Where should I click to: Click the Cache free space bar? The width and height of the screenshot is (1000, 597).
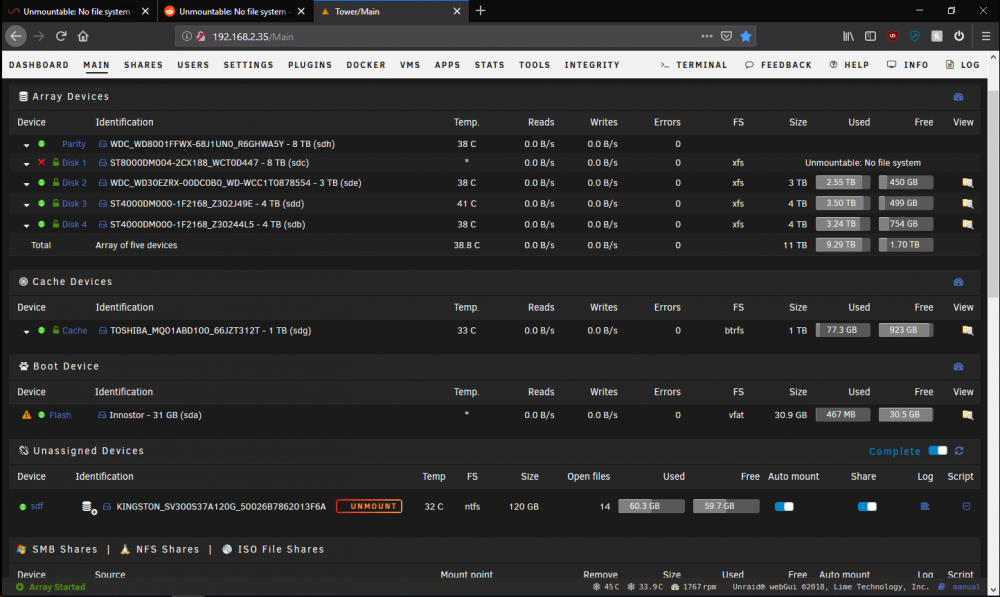pos(906,330)
